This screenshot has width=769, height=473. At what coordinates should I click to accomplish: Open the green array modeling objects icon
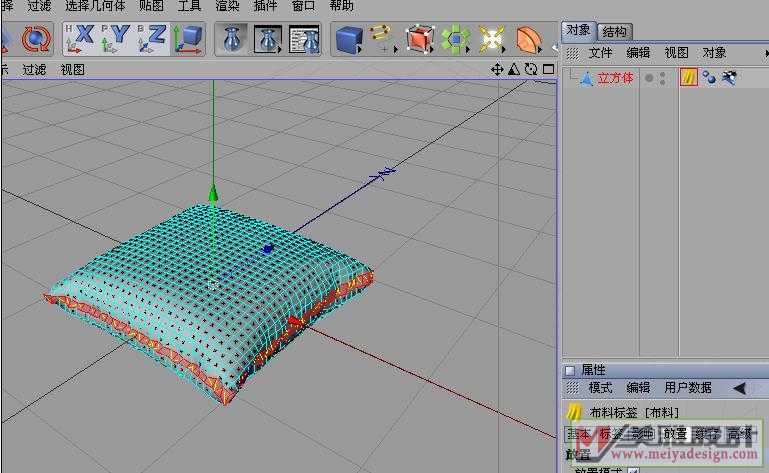pos(456,39)
